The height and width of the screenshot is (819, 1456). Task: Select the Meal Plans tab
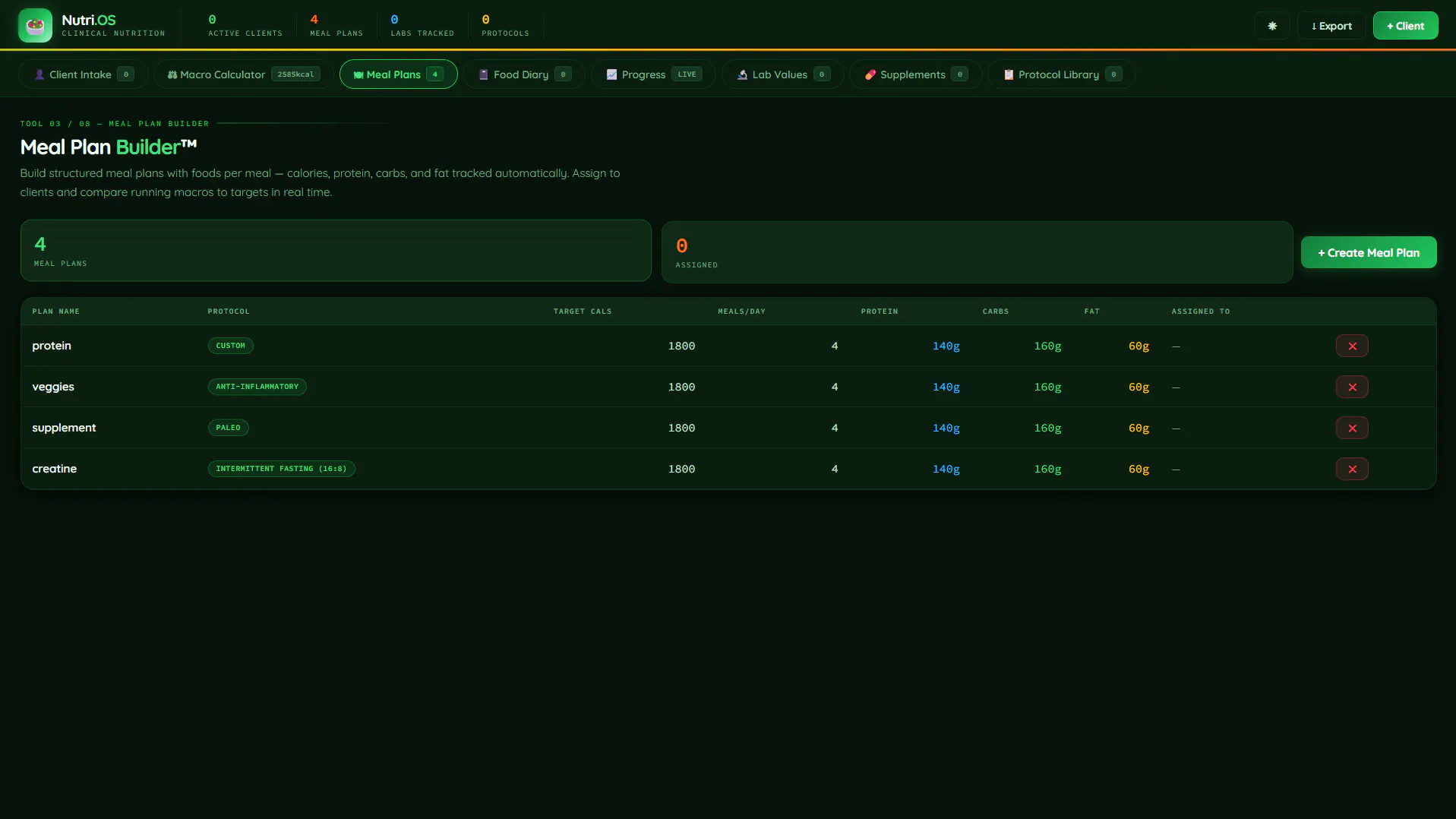pyautogui.click(x=398, y=74)
